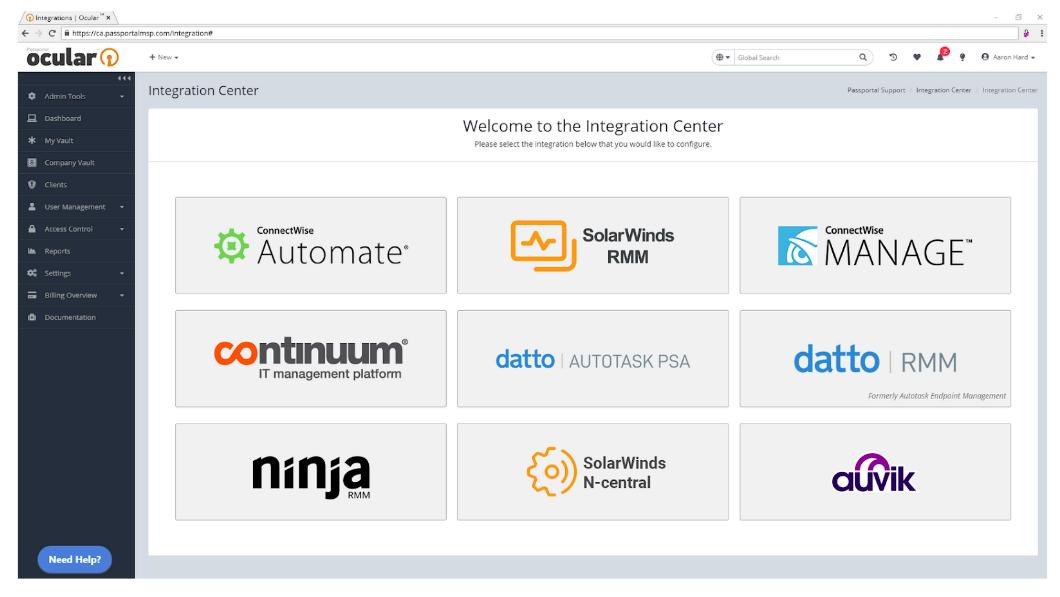Close the Integrations | Ocular browser tab
Screen dimensions: 1060x597
pos(108,18)
